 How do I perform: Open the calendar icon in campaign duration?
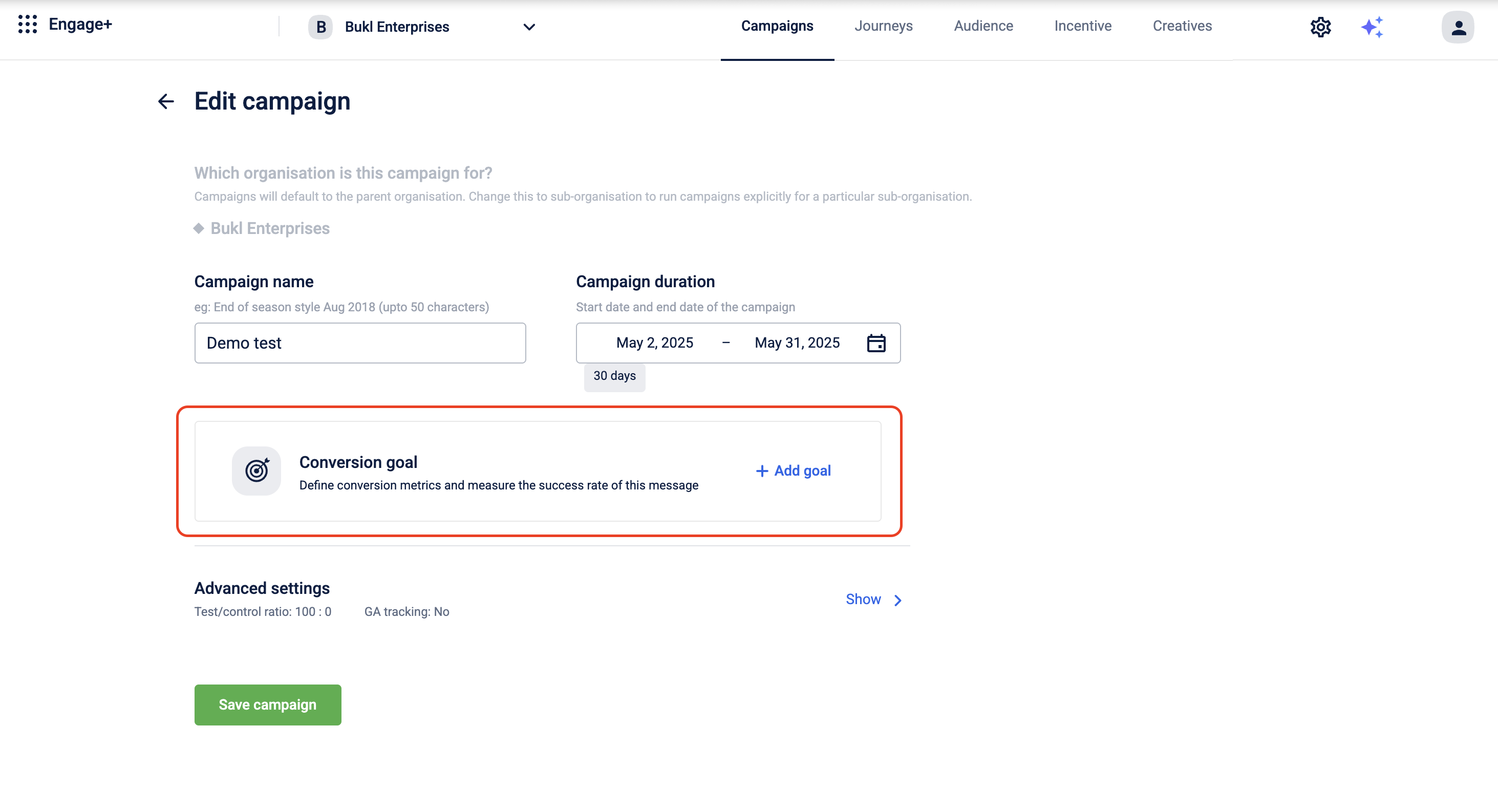coord(876,343)
